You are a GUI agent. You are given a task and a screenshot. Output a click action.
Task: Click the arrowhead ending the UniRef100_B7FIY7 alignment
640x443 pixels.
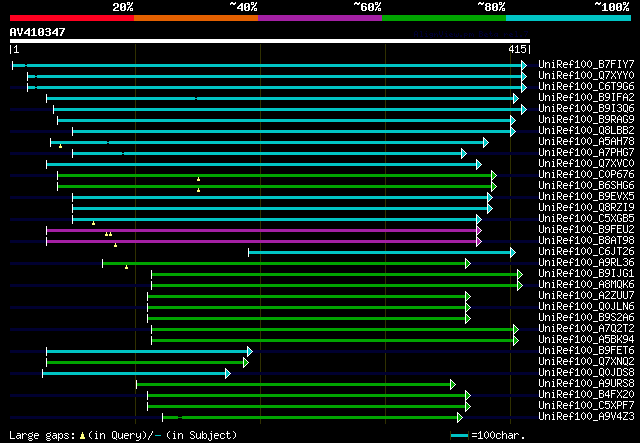click(524, 65)
